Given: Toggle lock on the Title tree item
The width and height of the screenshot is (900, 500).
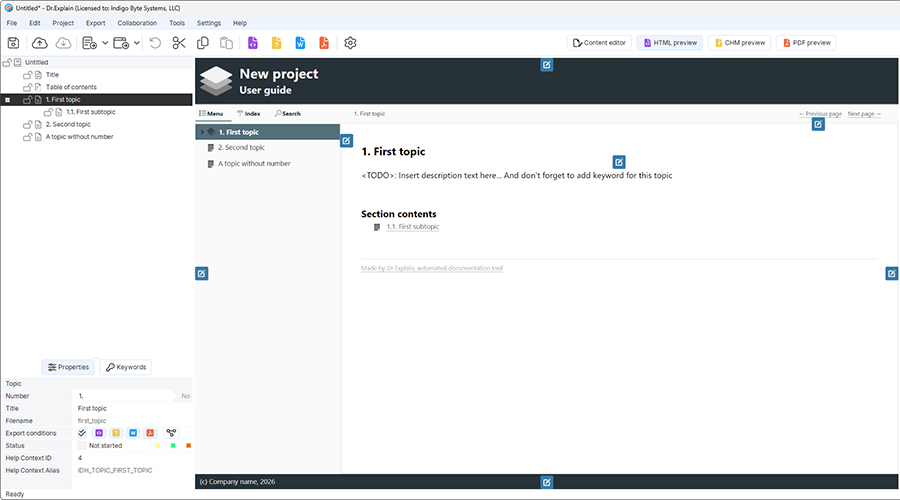Looking at the screenshot, I should (x=28, y=75).
